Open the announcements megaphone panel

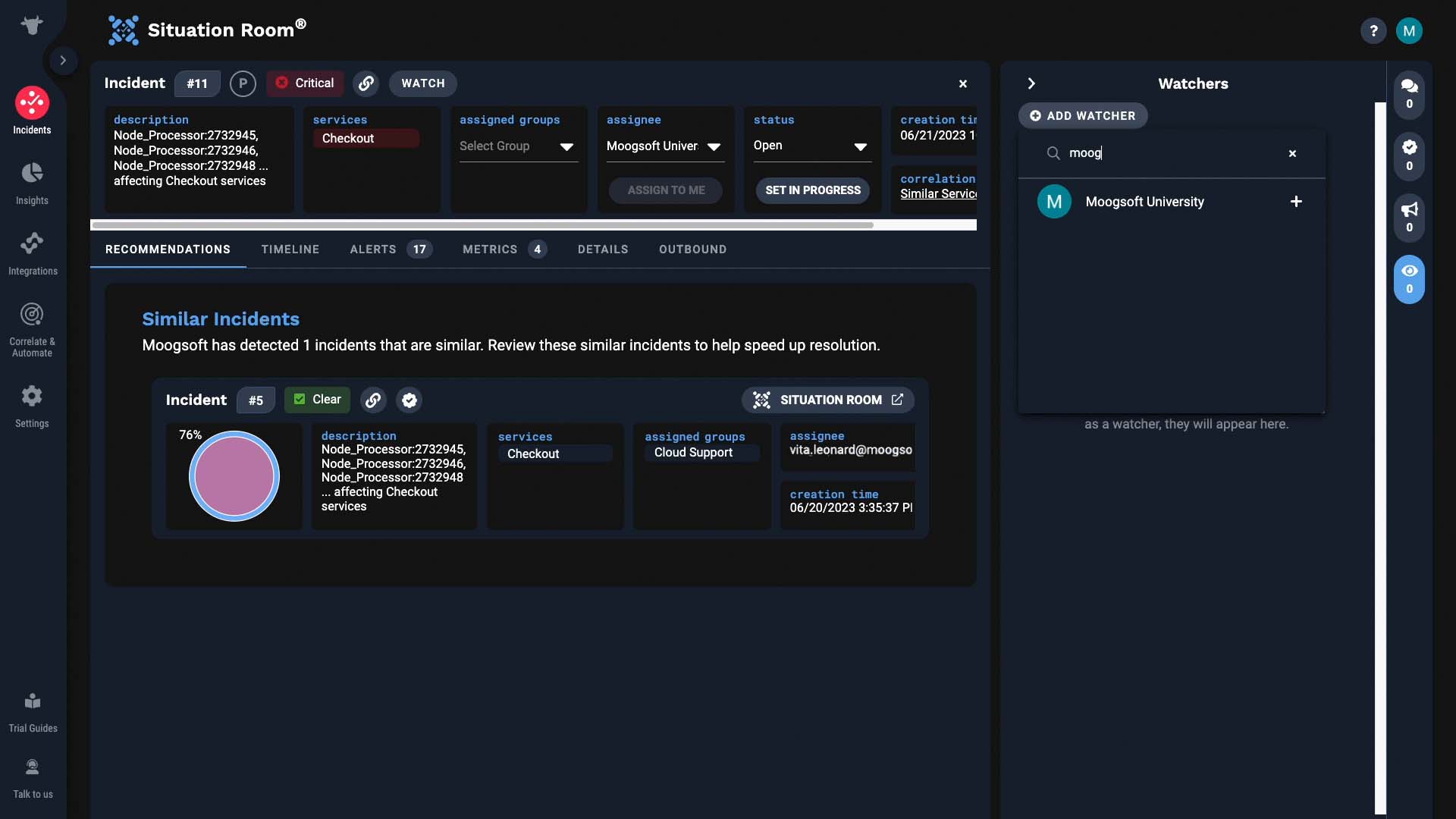(x=1409, y=218)
